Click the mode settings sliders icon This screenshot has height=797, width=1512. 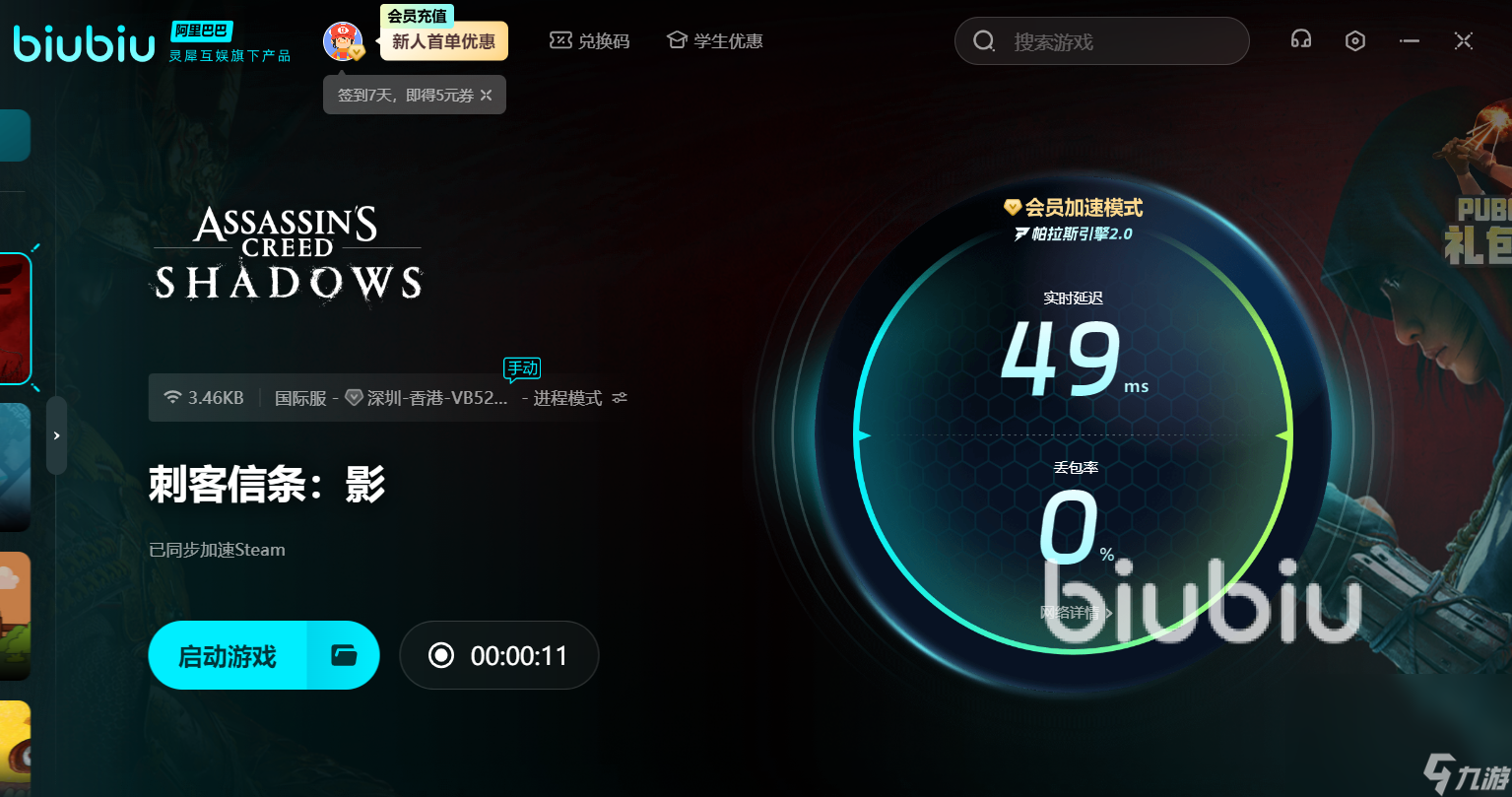620,398
